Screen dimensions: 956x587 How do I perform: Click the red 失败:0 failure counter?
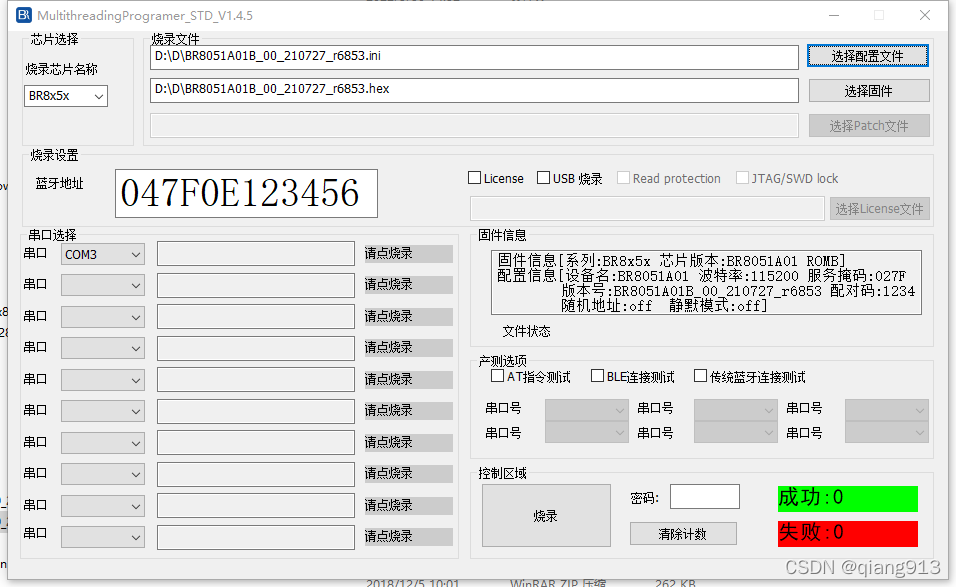[846, 533]
